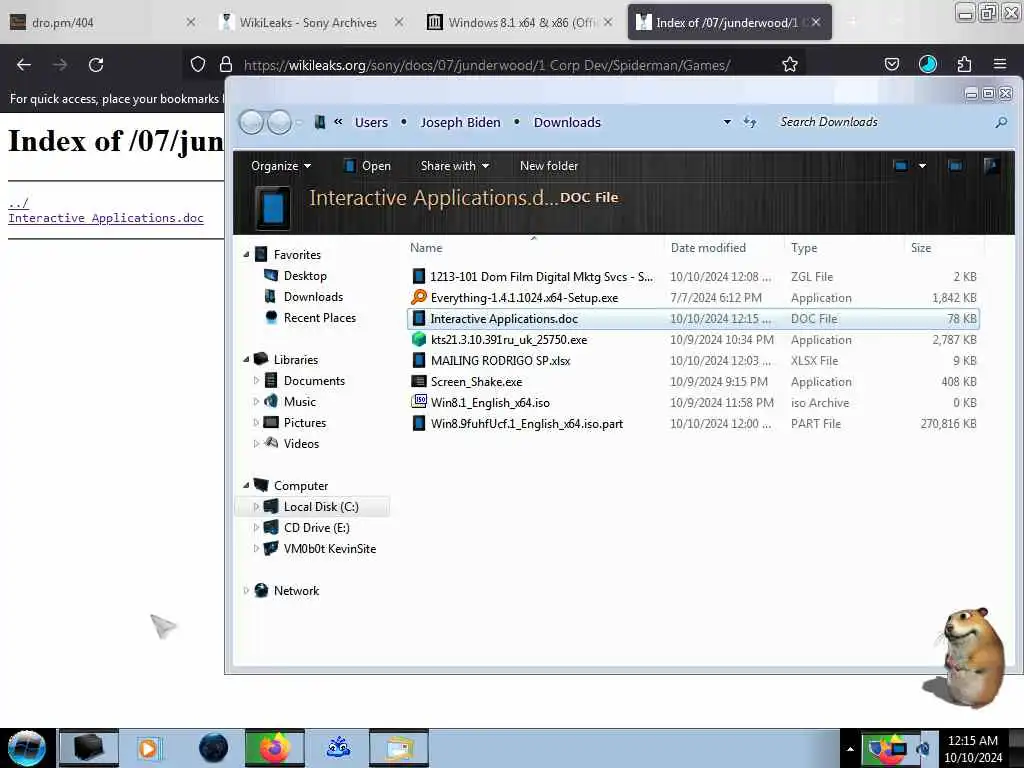Expand the Local Disk (C:) node
Screen dimensions: 1024x768
(x=256, y=507)
